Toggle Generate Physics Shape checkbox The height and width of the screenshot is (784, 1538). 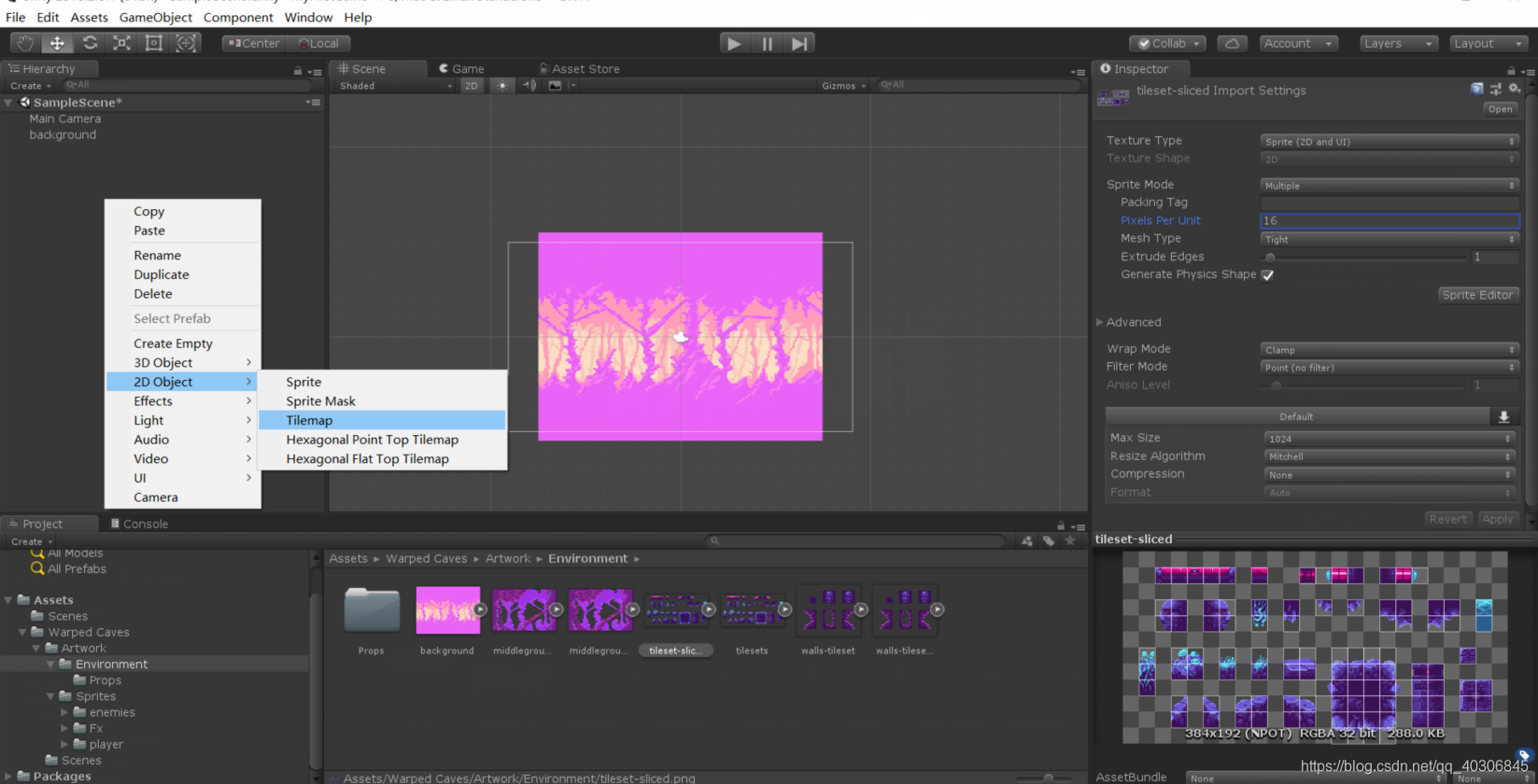pos(1268,274)
